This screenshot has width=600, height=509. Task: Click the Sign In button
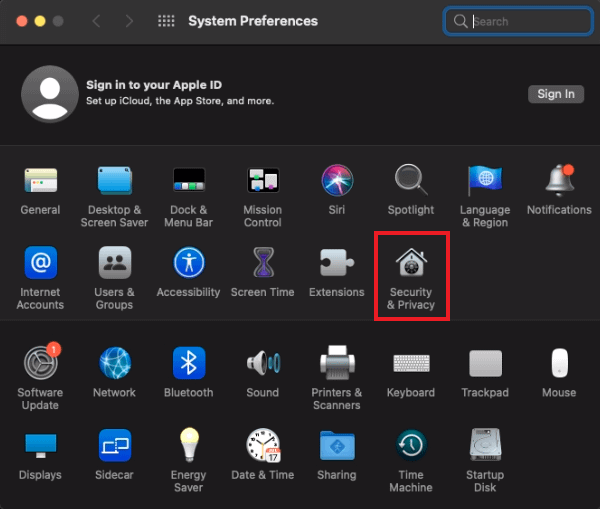[x=556, y=94]
